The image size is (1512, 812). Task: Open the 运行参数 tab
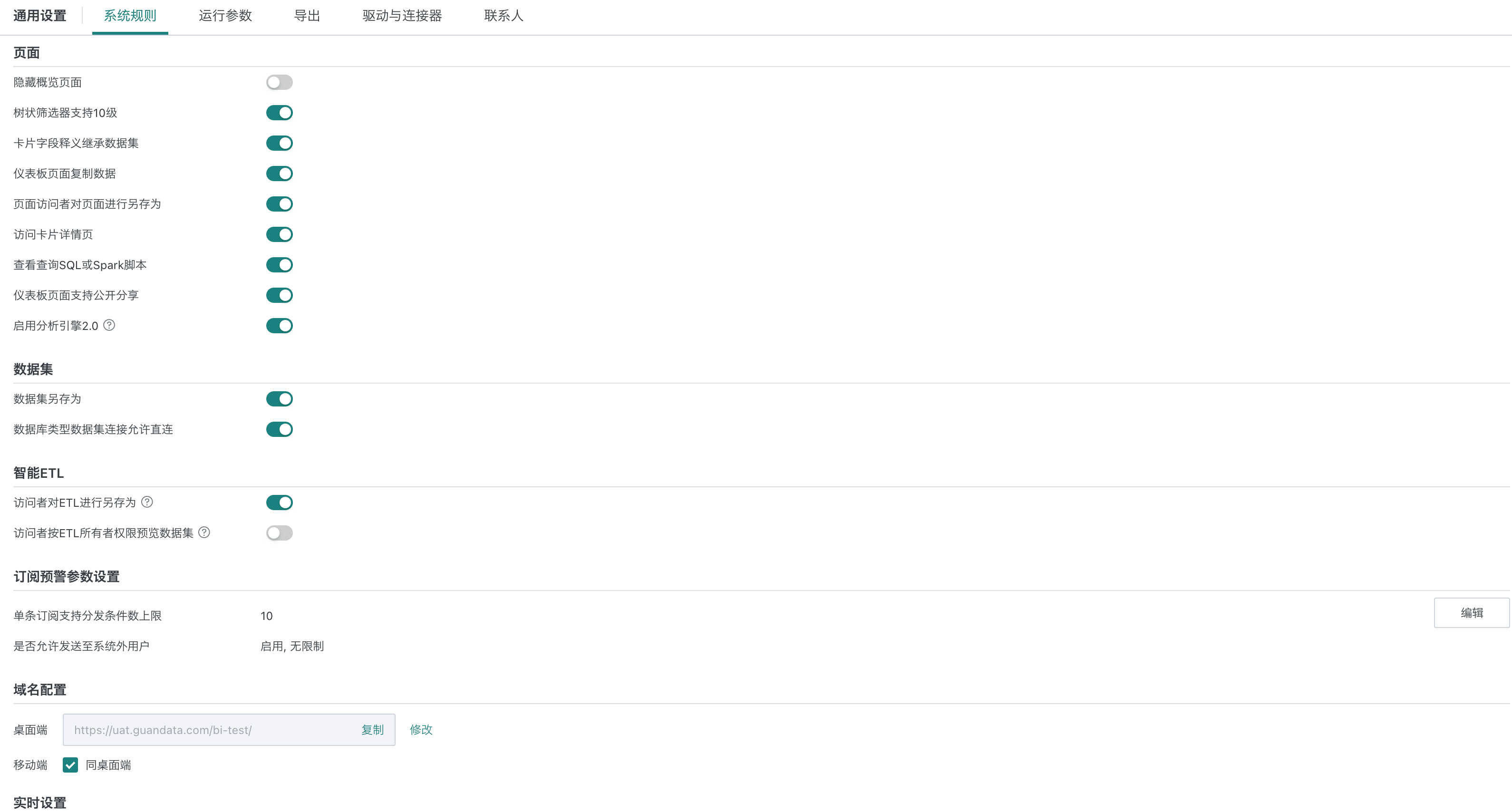click(225, 16)
